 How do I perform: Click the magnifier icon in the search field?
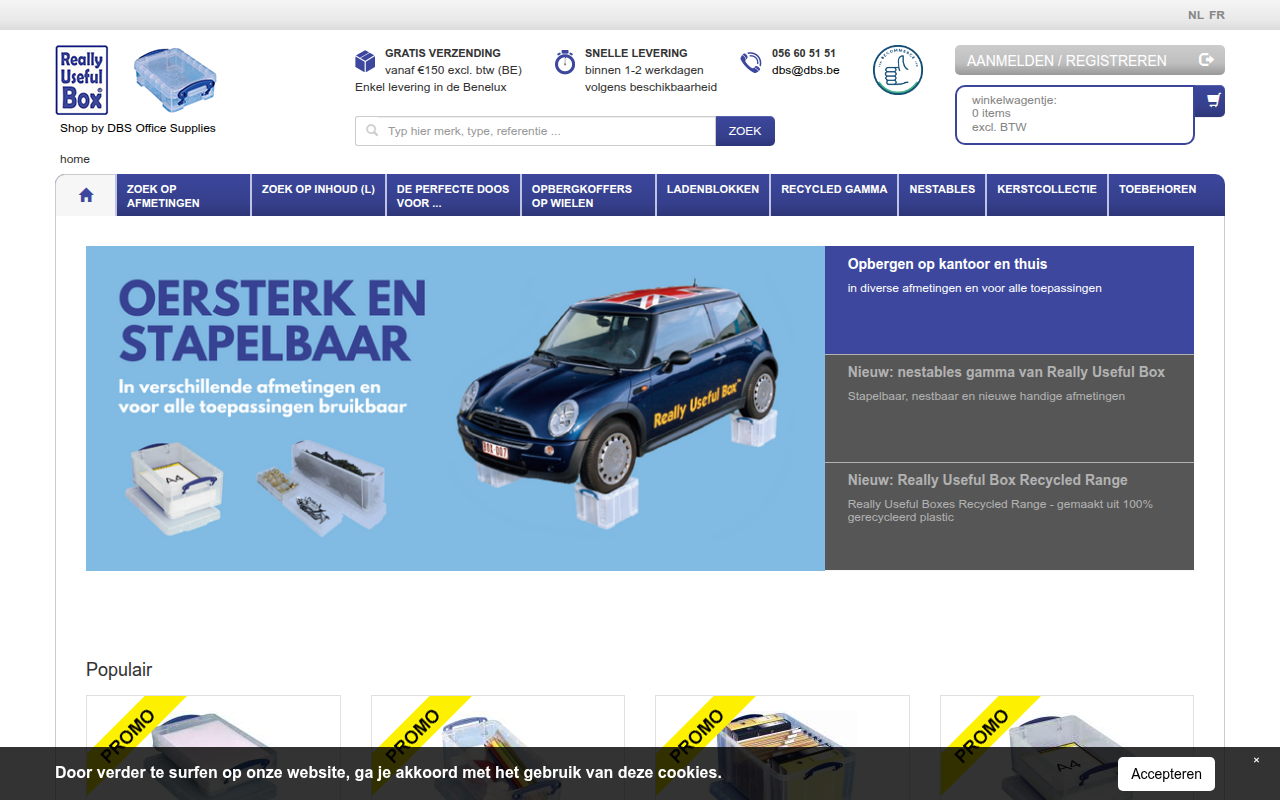point(373,131)
